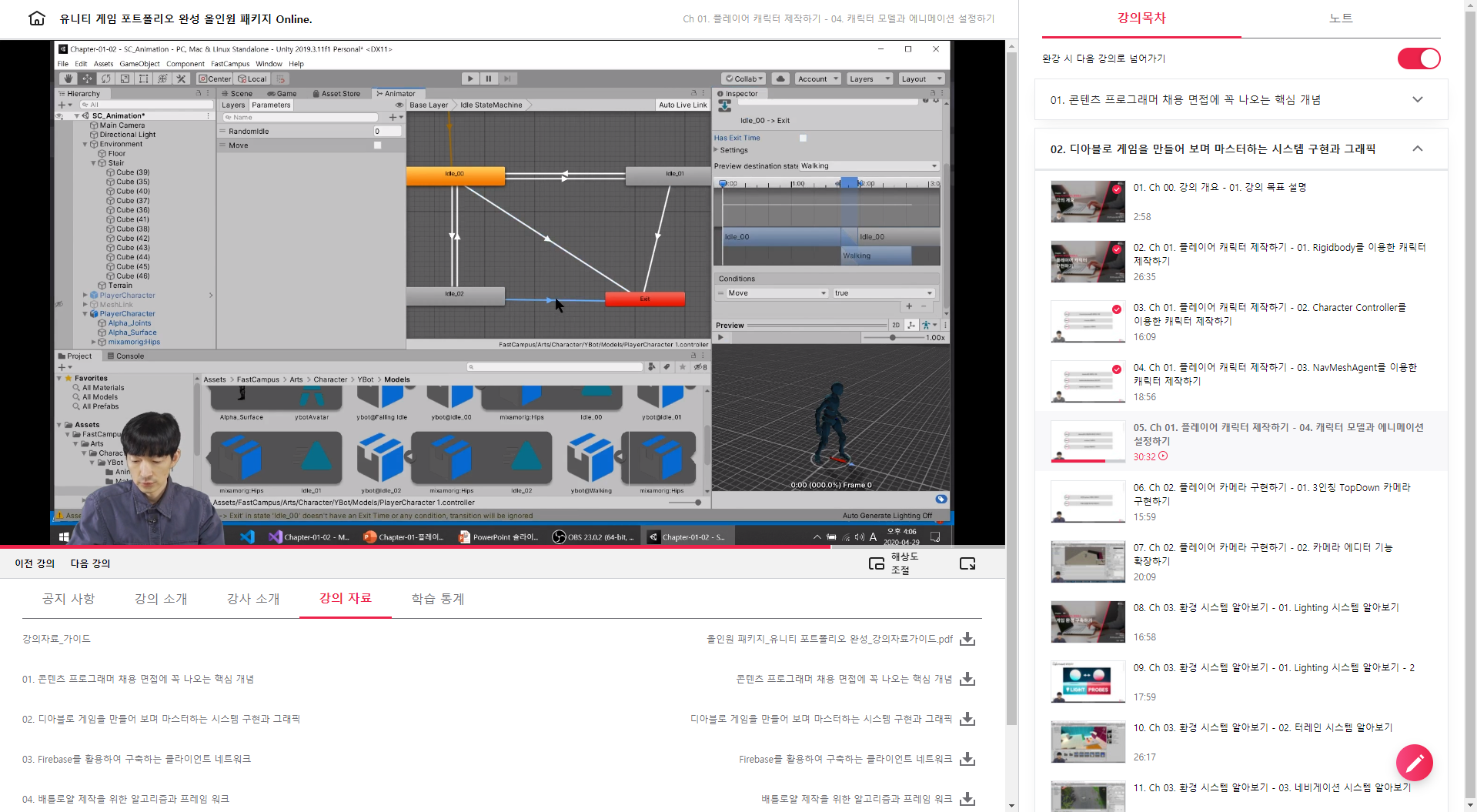Toggle Auto Live Link in Animator
1477x812 pixels.
[683, 105]
